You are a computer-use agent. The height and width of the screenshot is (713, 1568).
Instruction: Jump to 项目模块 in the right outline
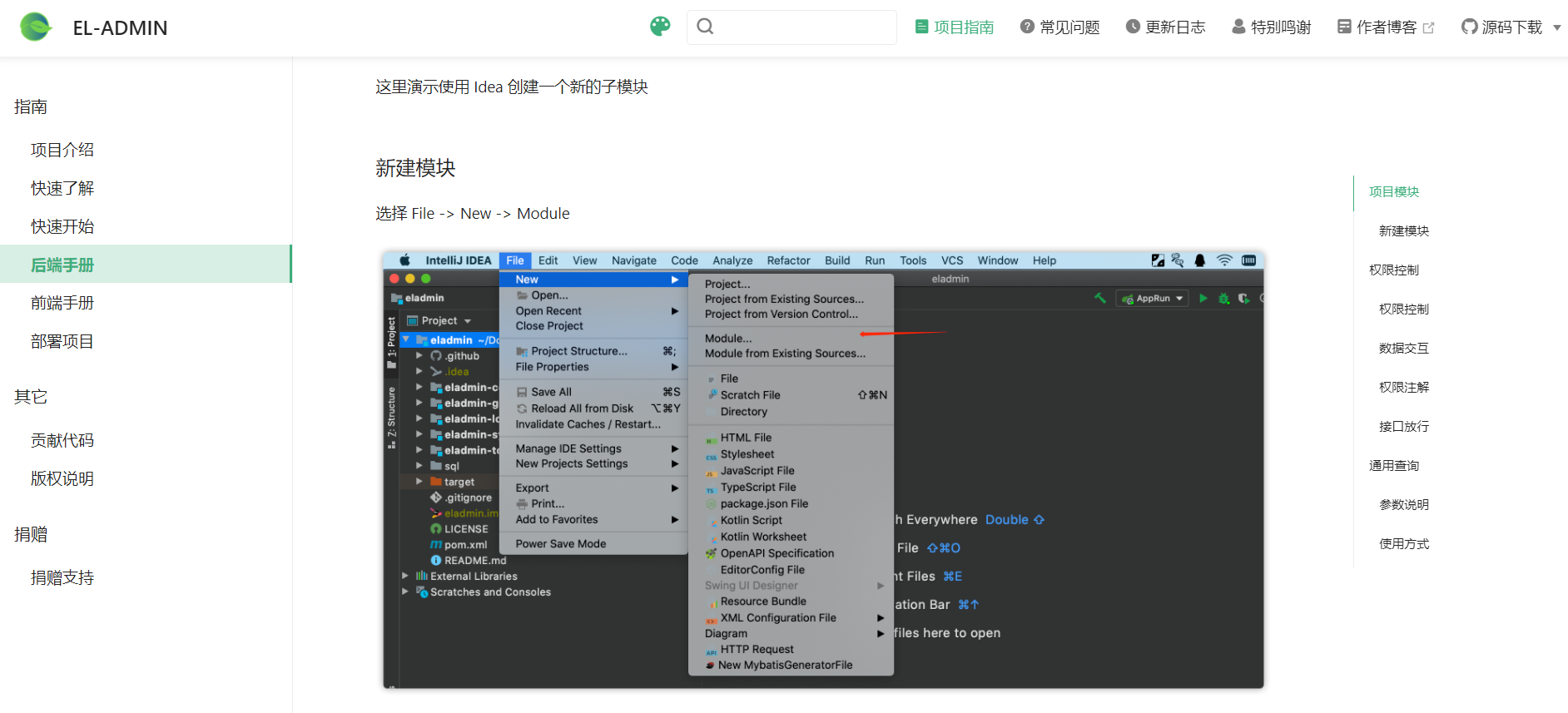pyautogui.click(x=1394, y=191)
